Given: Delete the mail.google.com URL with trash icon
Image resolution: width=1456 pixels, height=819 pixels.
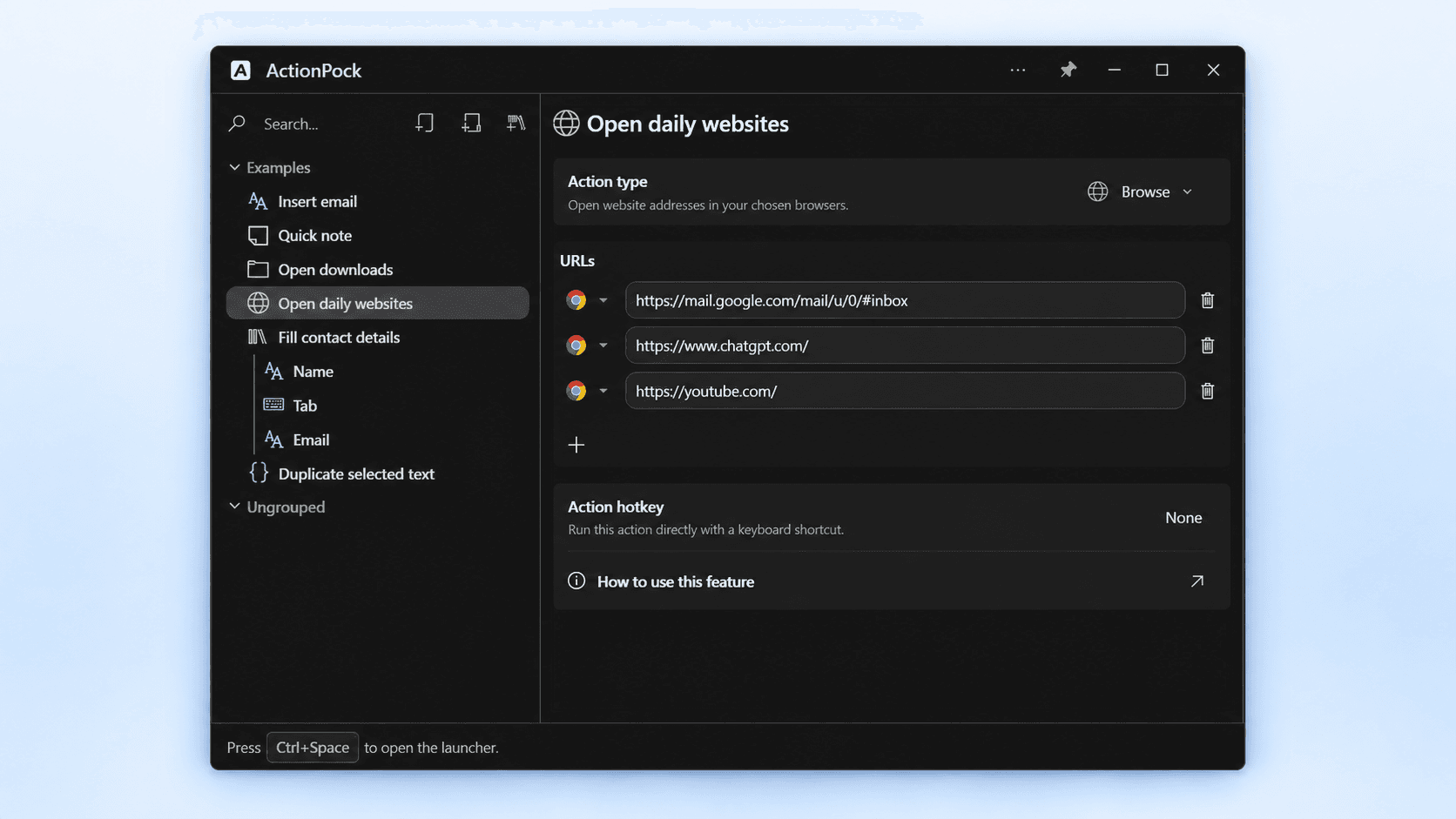Looking at the screenshot, I should point(1207,300).
